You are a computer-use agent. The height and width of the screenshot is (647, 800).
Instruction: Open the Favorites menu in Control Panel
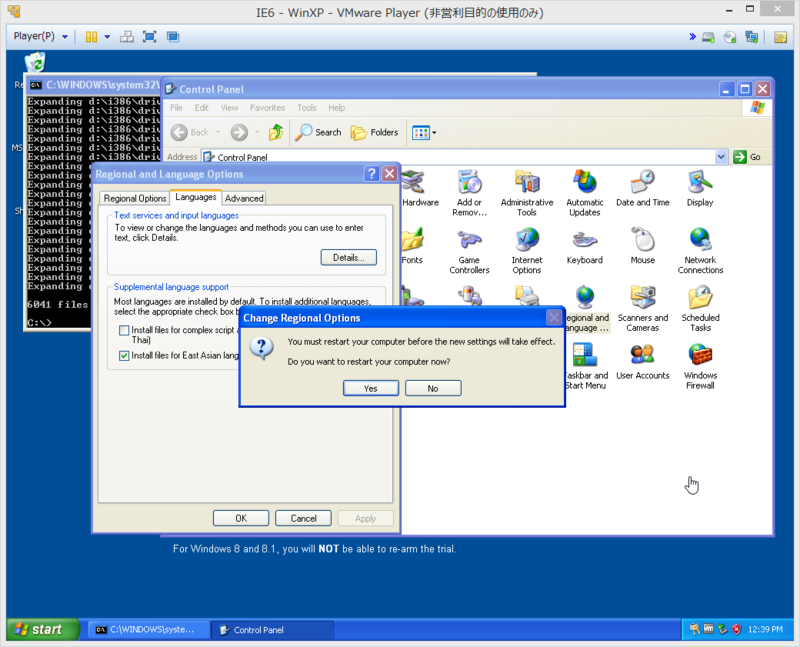[x=267, y=108]
